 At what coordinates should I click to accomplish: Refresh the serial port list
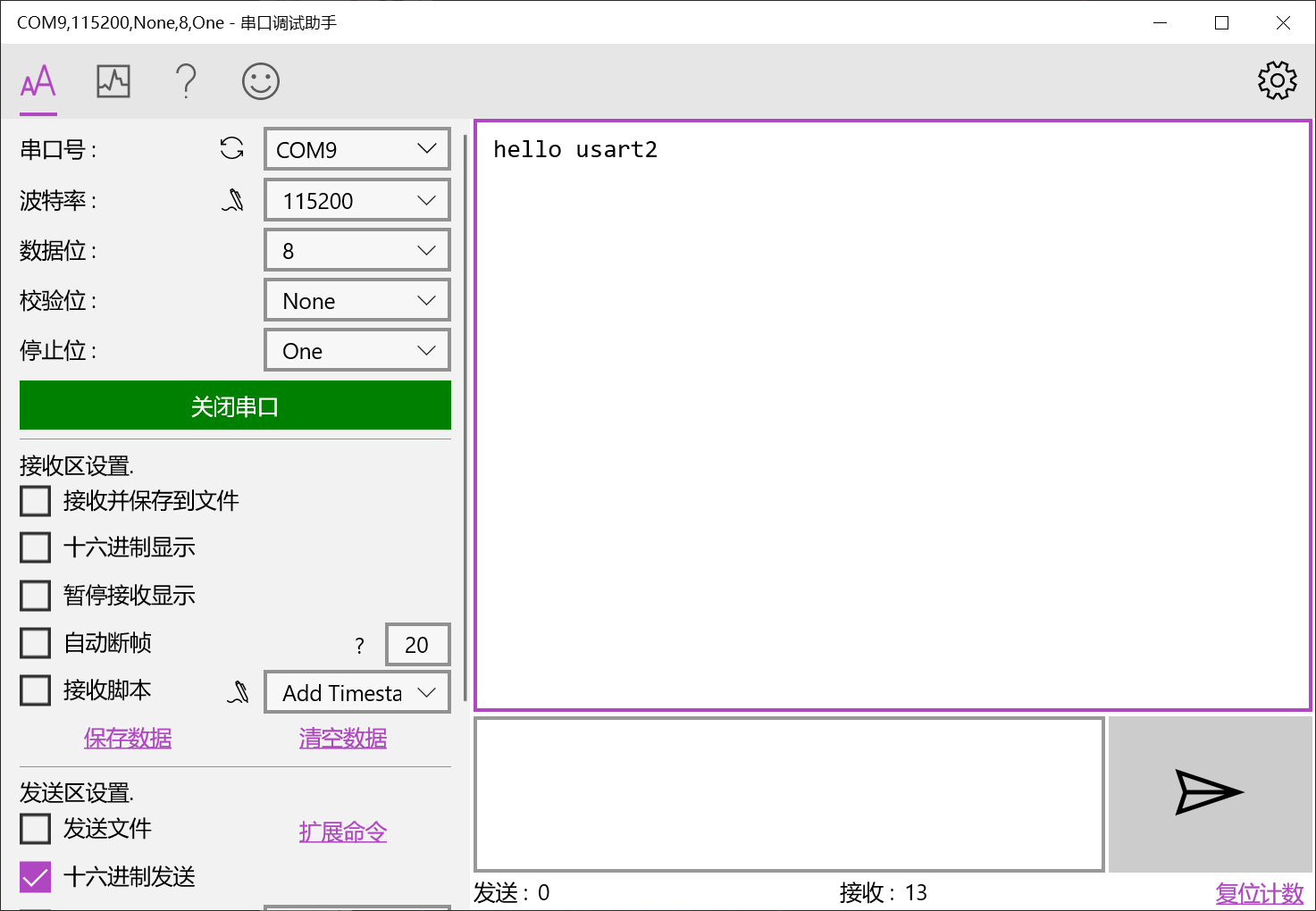click(231, 149)
